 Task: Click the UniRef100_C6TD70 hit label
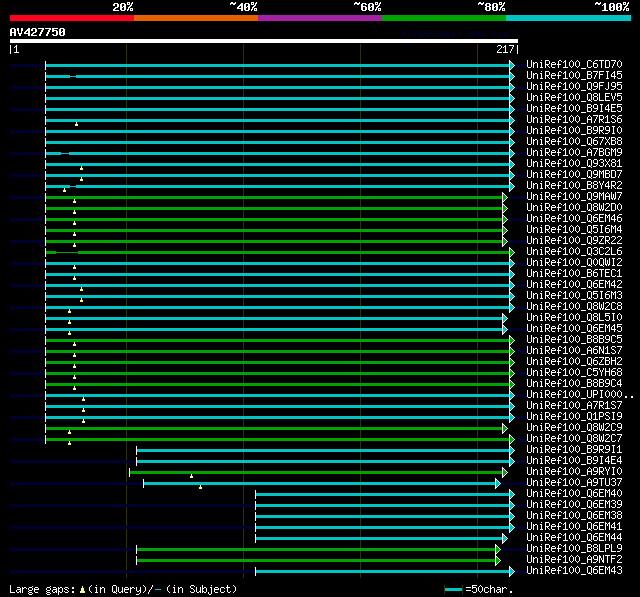(x=574, y=64)
